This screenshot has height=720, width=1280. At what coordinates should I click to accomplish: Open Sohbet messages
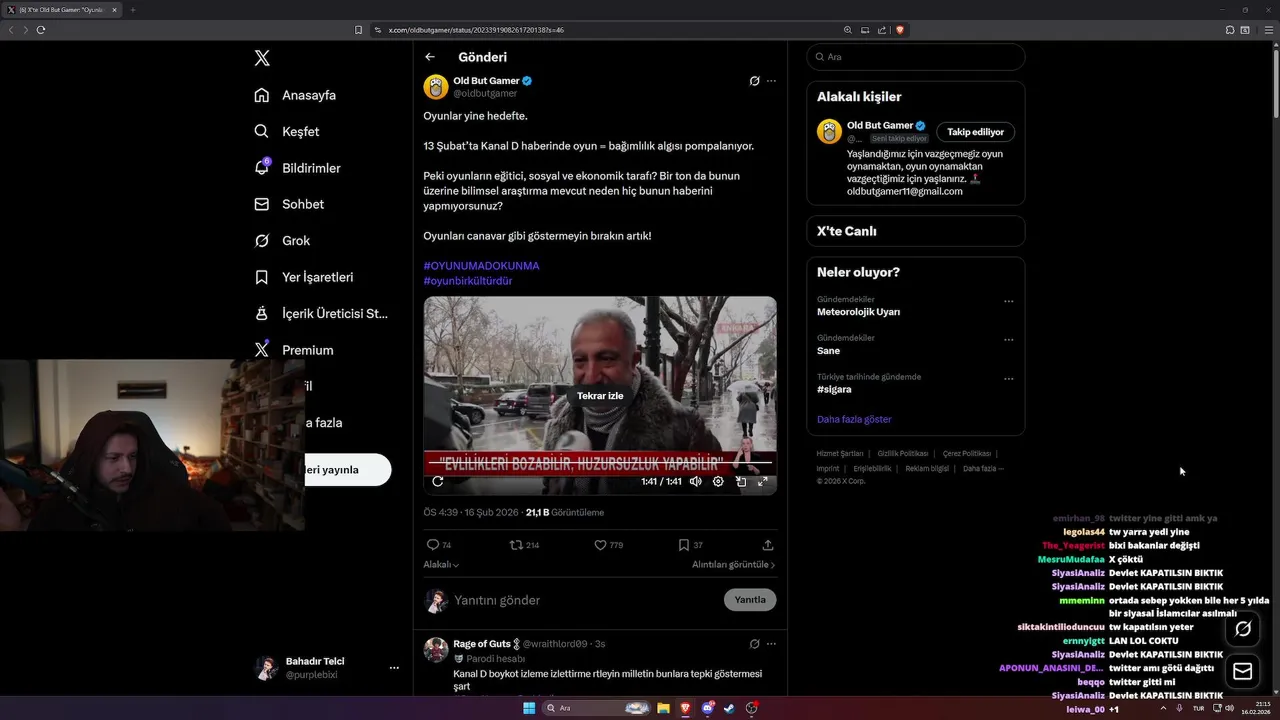289,204
